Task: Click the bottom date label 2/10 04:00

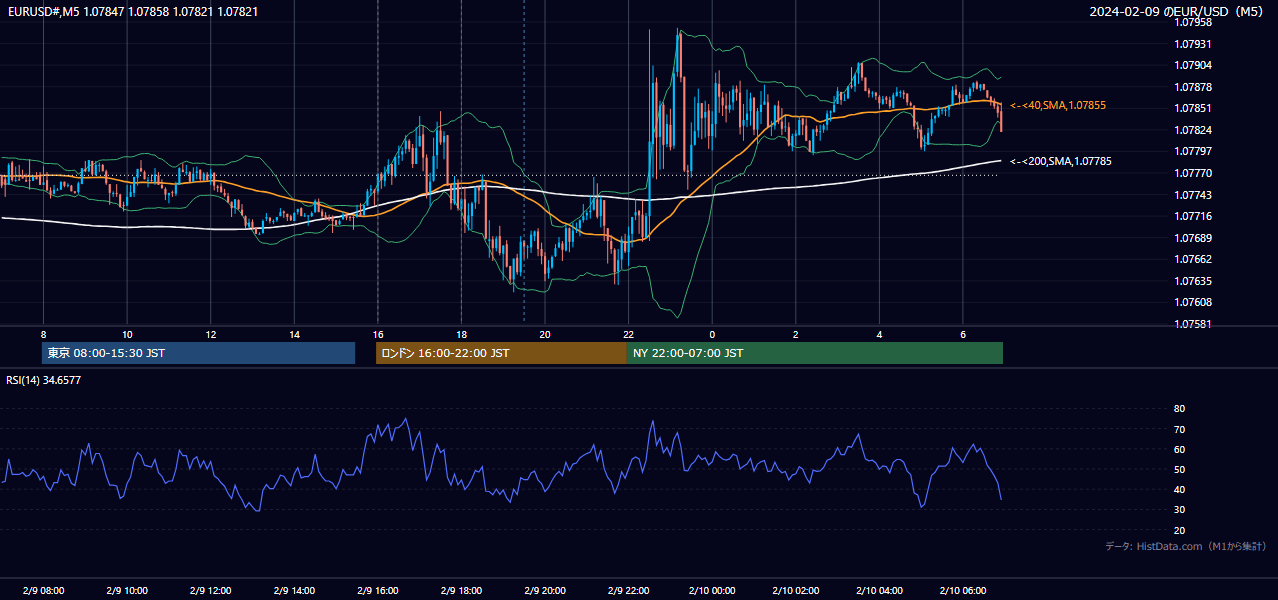Action: (878, 590)
